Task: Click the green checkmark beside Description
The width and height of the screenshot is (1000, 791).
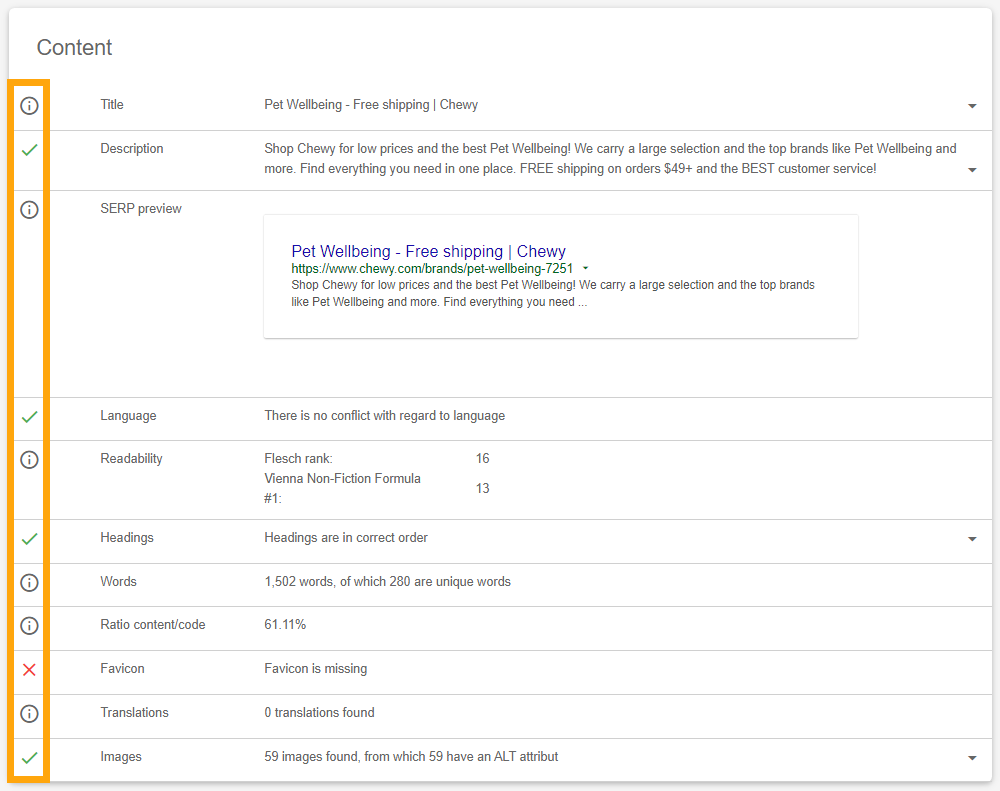Action: click(29, 150)
